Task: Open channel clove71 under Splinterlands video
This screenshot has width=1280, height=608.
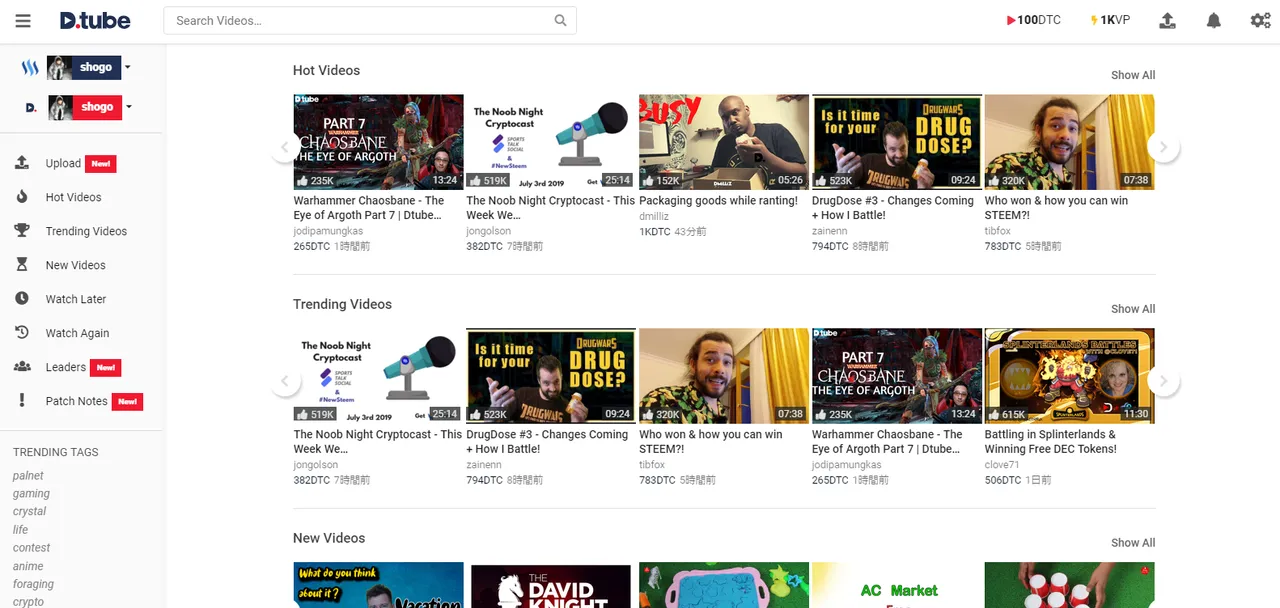Action: pyautogui.click(x=1002, y=465)
